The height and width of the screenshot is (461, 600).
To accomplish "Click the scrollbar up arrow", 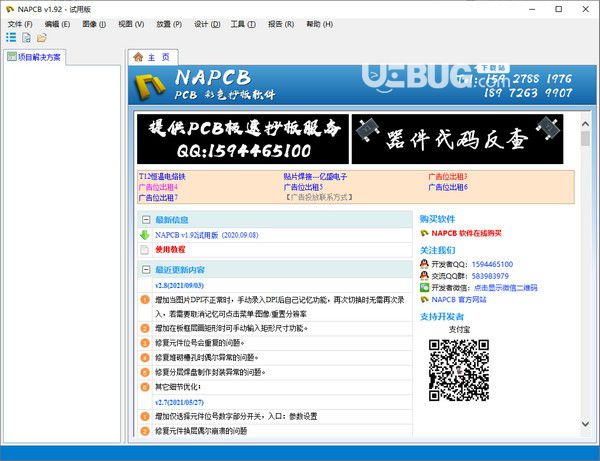I will pyautogui.click(x=585, y=124).
